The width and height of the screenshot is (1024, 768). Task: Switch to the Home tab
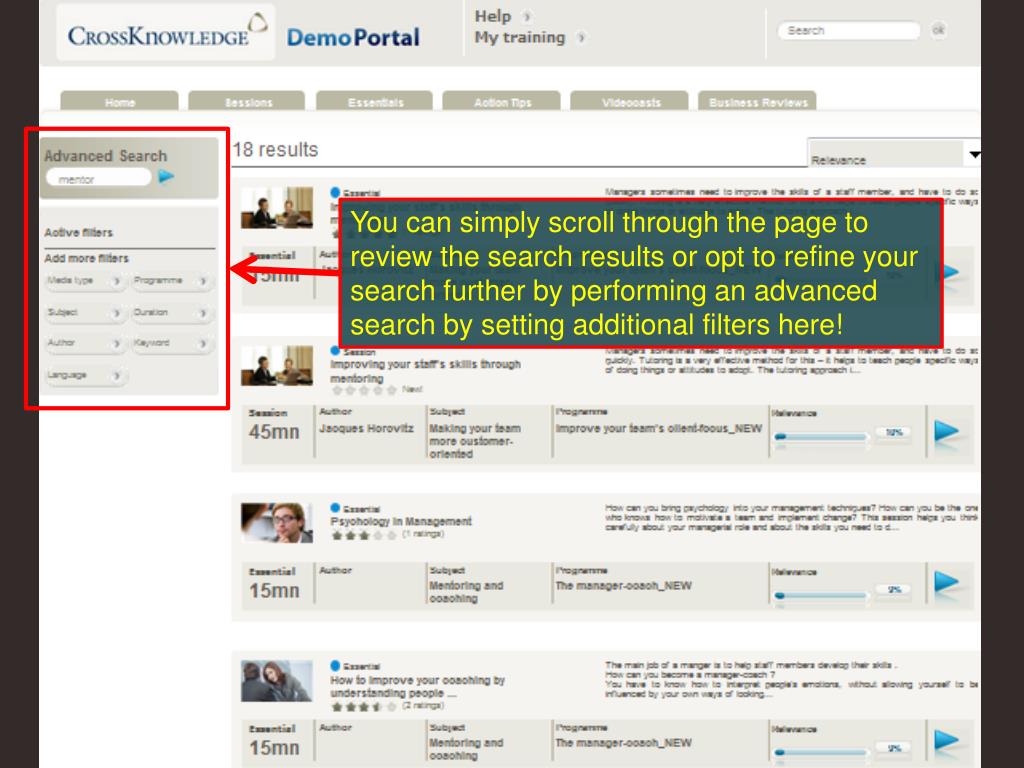point(120,102)
